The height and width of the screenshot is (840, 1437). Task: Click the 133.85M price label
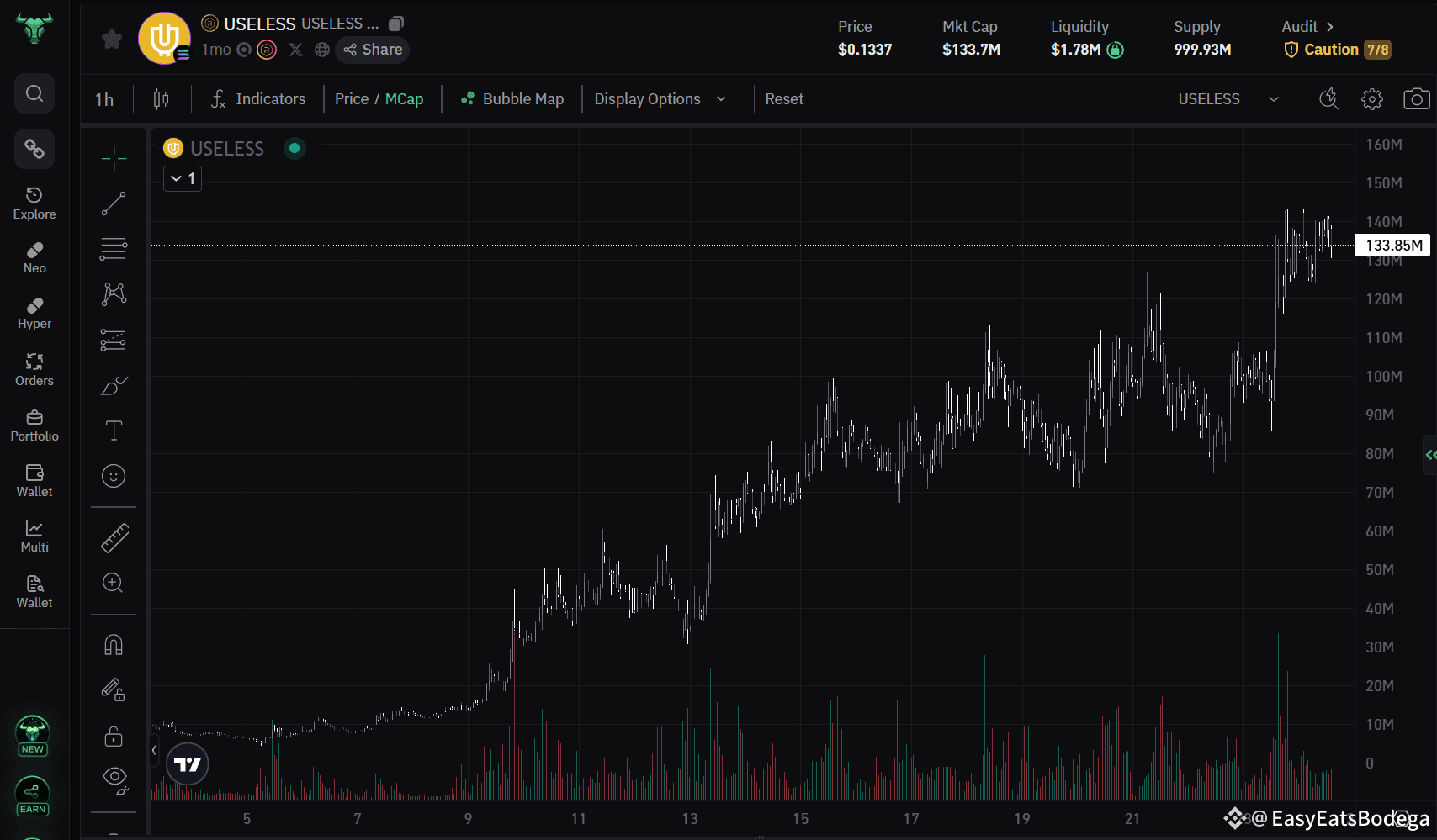[x=1393, y=246]
